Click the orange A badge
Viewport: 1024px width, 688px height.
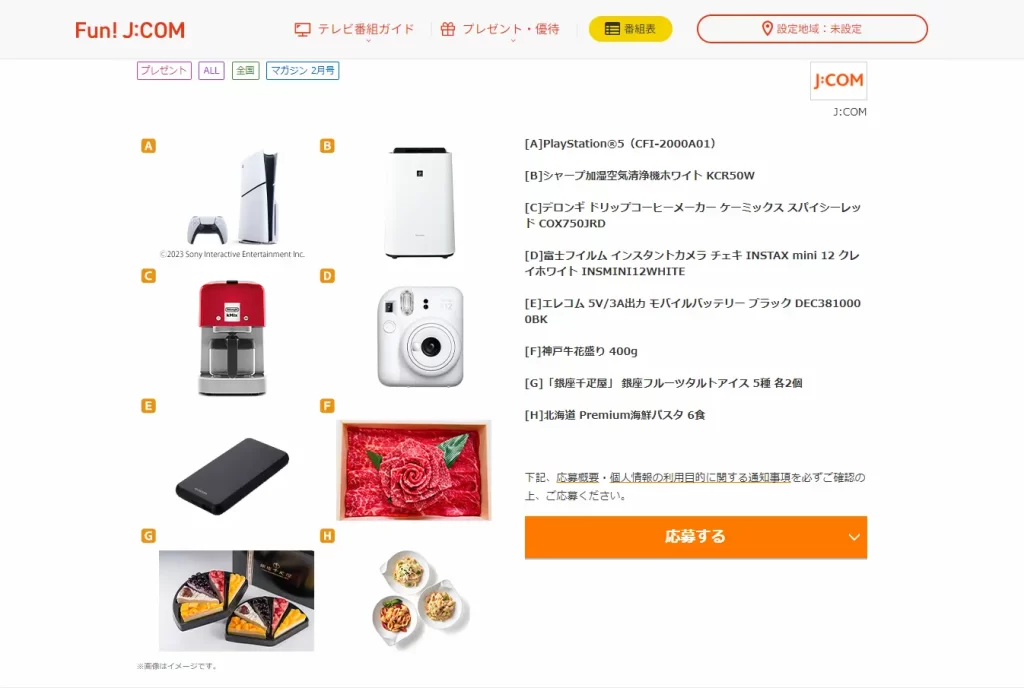point(148,146)
